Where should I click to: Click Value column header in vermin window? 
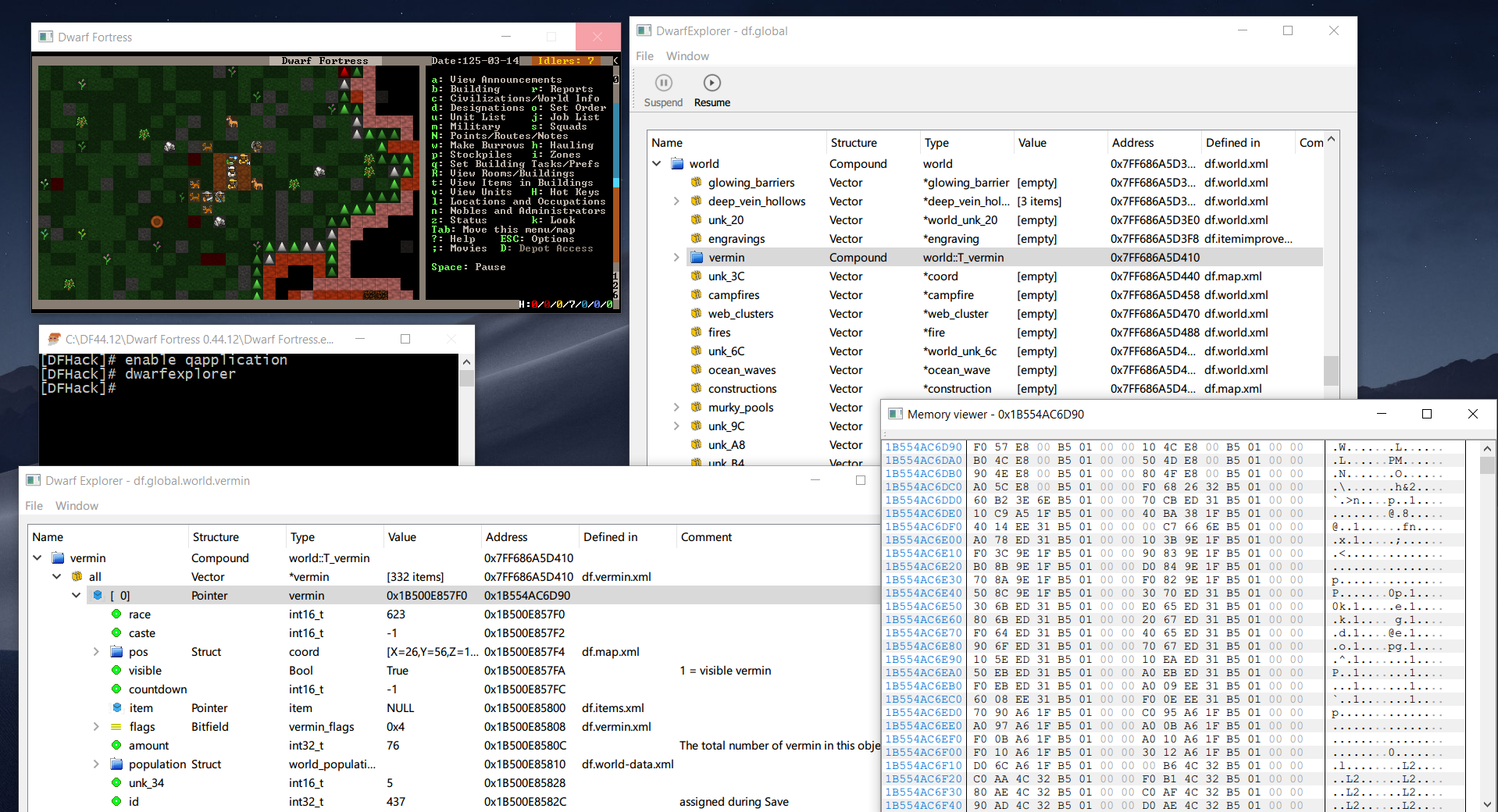click(x=432, y=537)
